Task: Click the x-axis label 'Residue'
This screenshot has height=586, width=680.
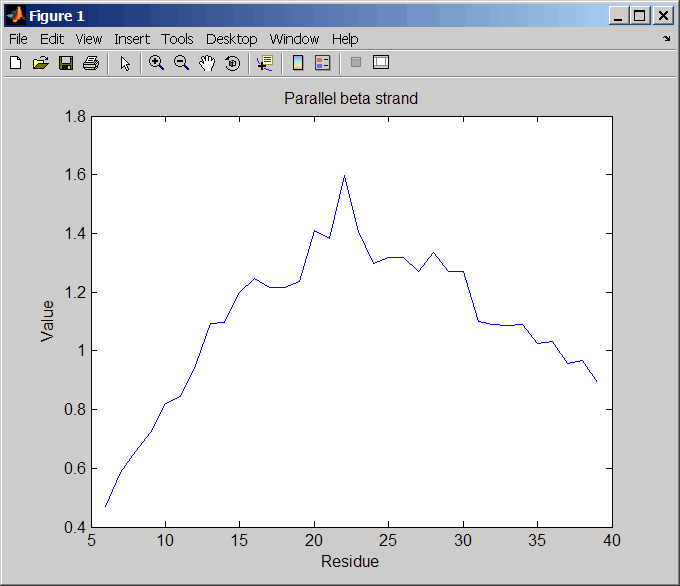Action: 350,561
